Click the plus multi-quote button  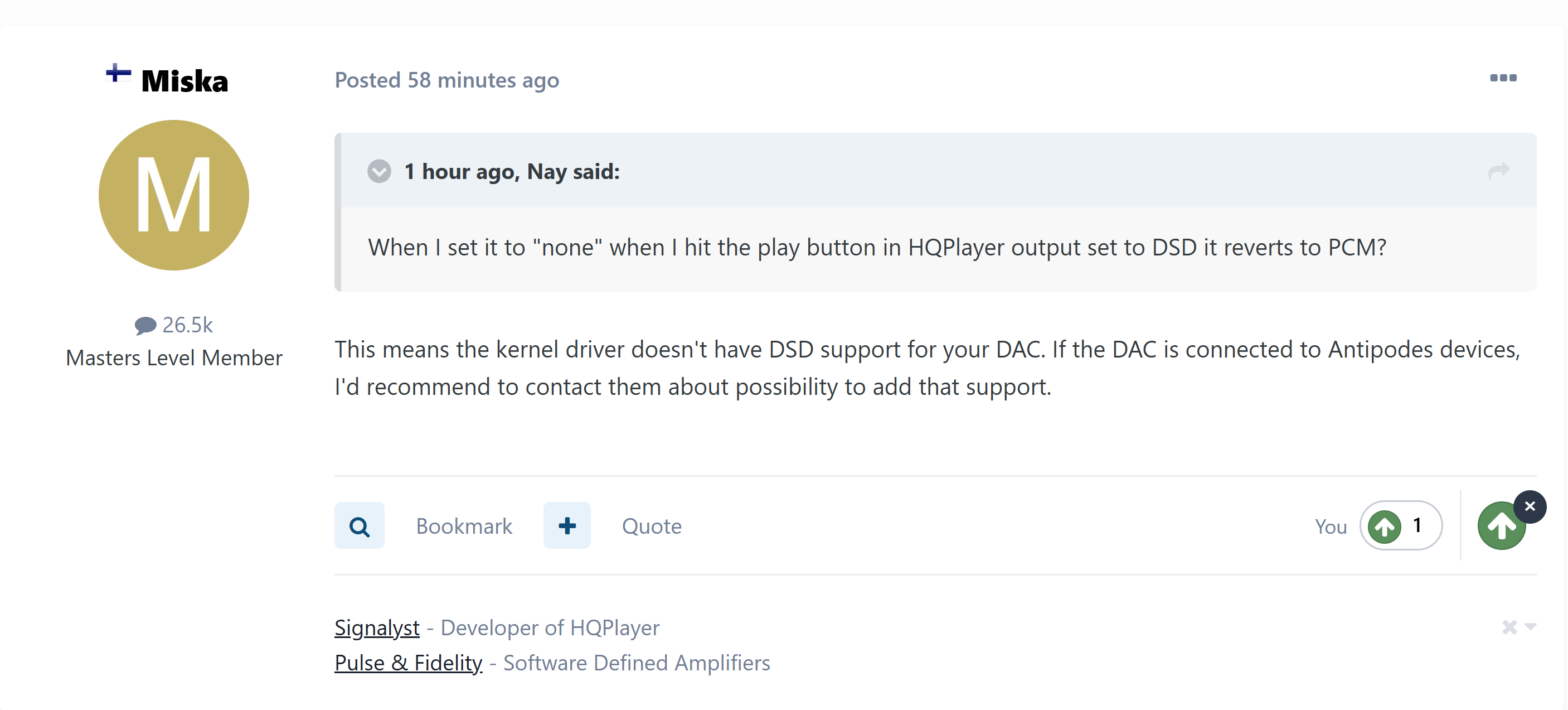coord(567,525)
